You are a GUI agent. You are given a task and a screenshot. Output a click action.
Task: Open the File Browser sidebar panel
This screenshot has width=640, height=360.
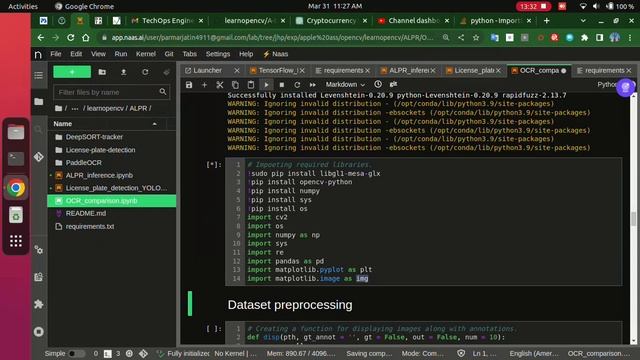point(39,102)
